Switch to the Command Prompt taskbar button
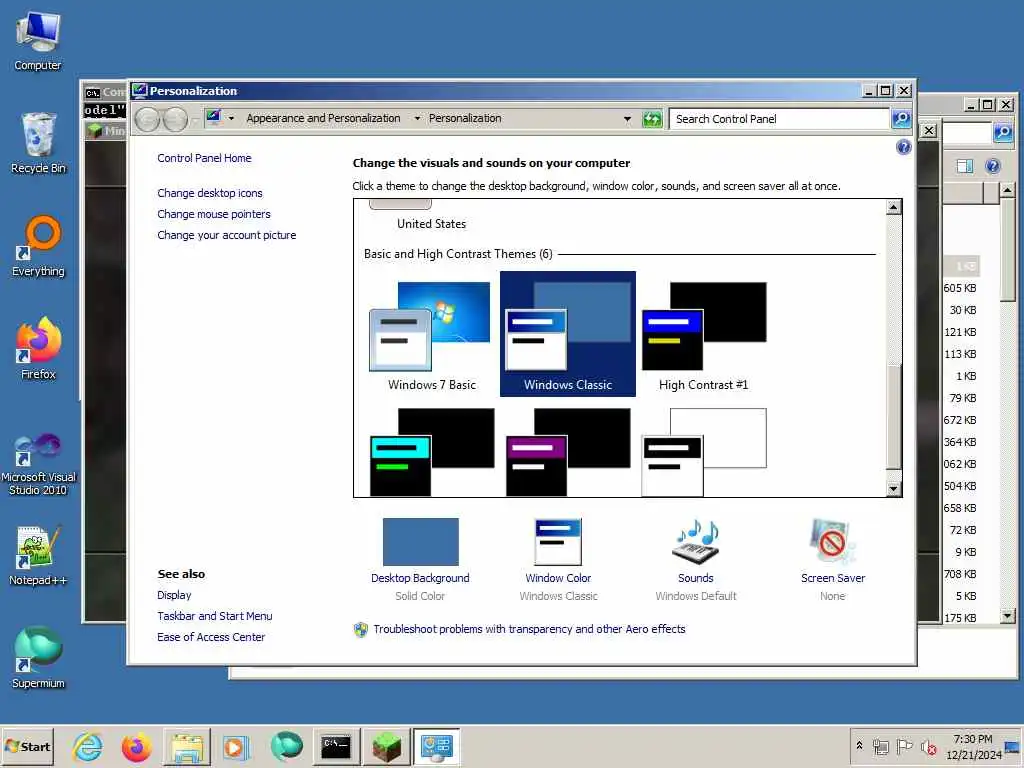 336,747
